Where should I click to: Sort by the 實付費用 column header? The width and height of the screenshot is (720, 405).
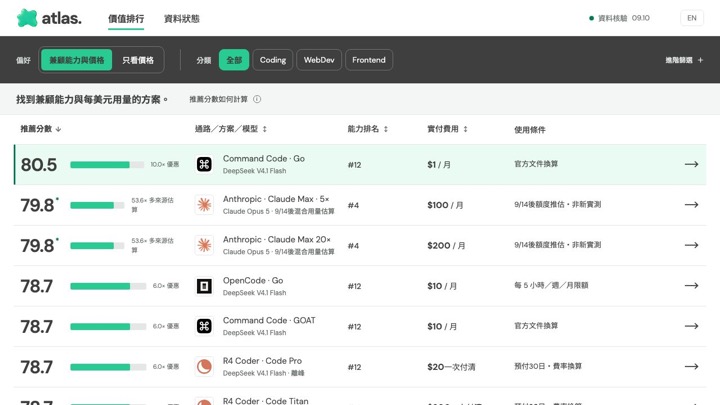(x=447, y=129)
